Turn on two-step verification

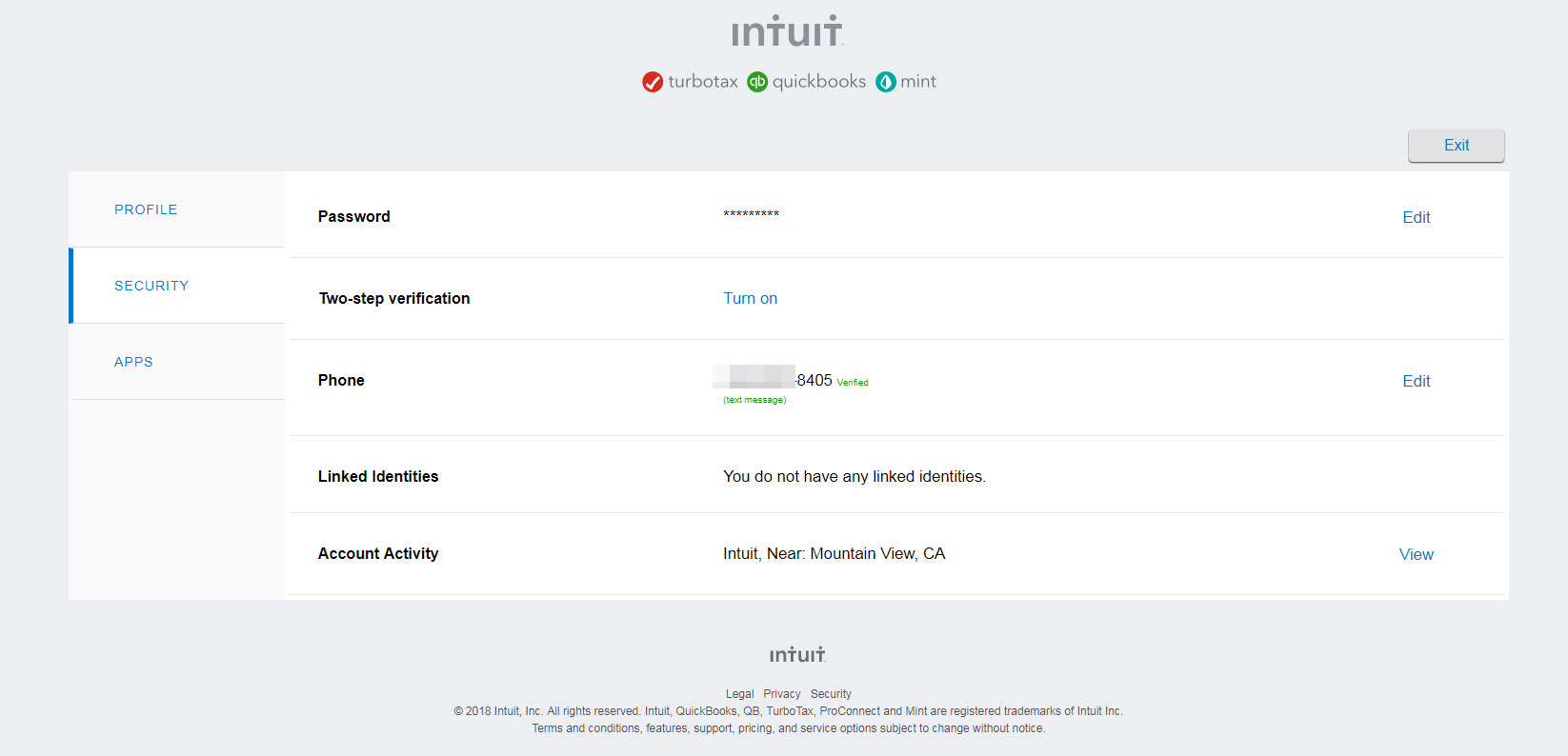751,298
